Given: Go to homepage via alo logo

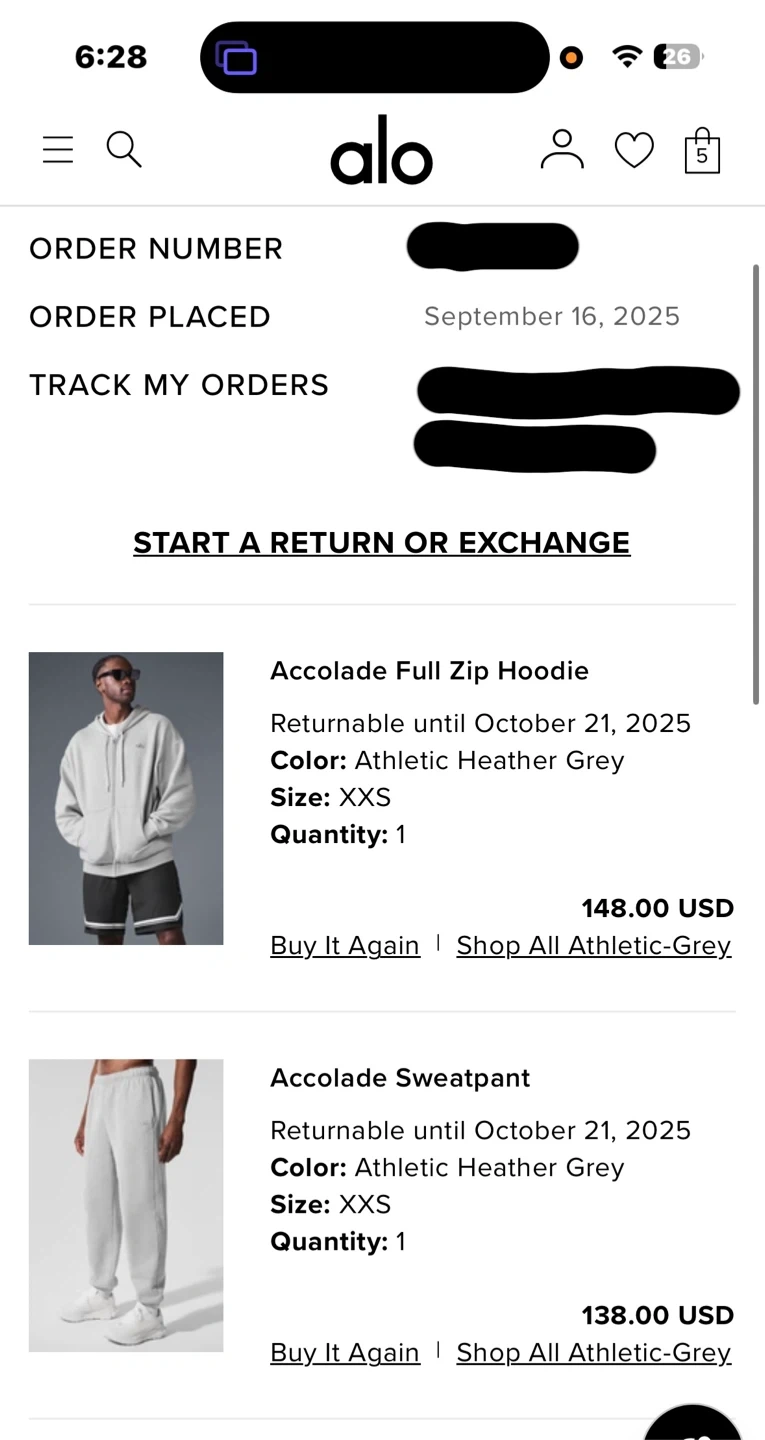Looking at the screenshot, I should 381,151.
